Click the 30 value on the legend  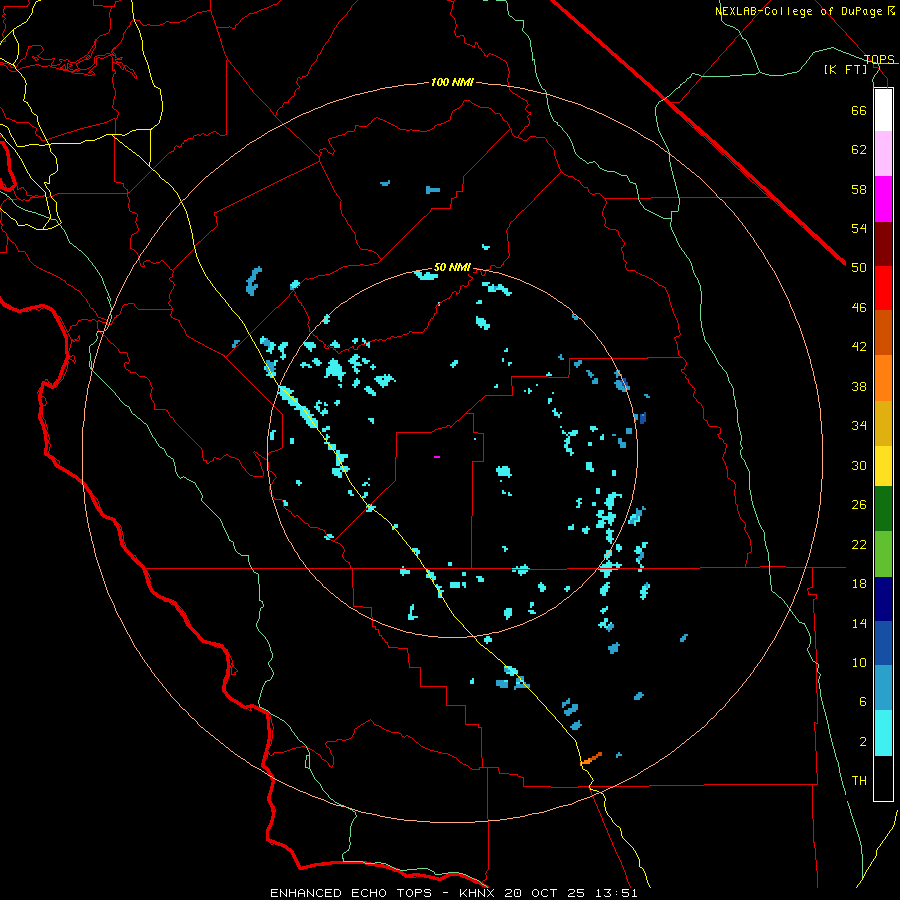pyautogui.click(x=859, y=465)
